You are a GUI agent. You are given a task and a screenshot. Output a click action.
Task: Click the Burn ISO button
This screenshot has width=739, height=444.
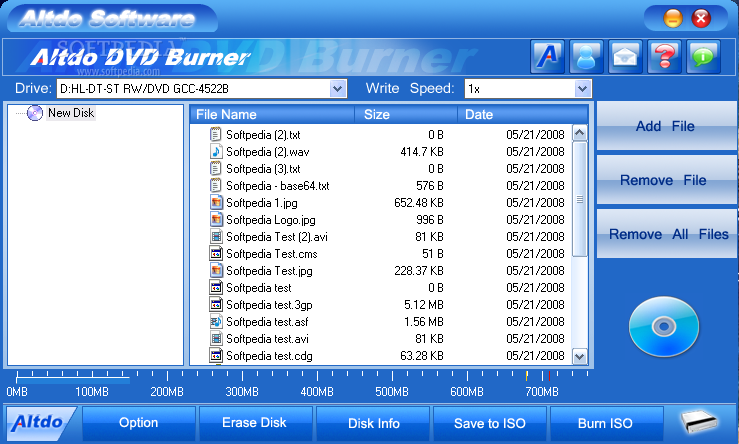[606, 423]
